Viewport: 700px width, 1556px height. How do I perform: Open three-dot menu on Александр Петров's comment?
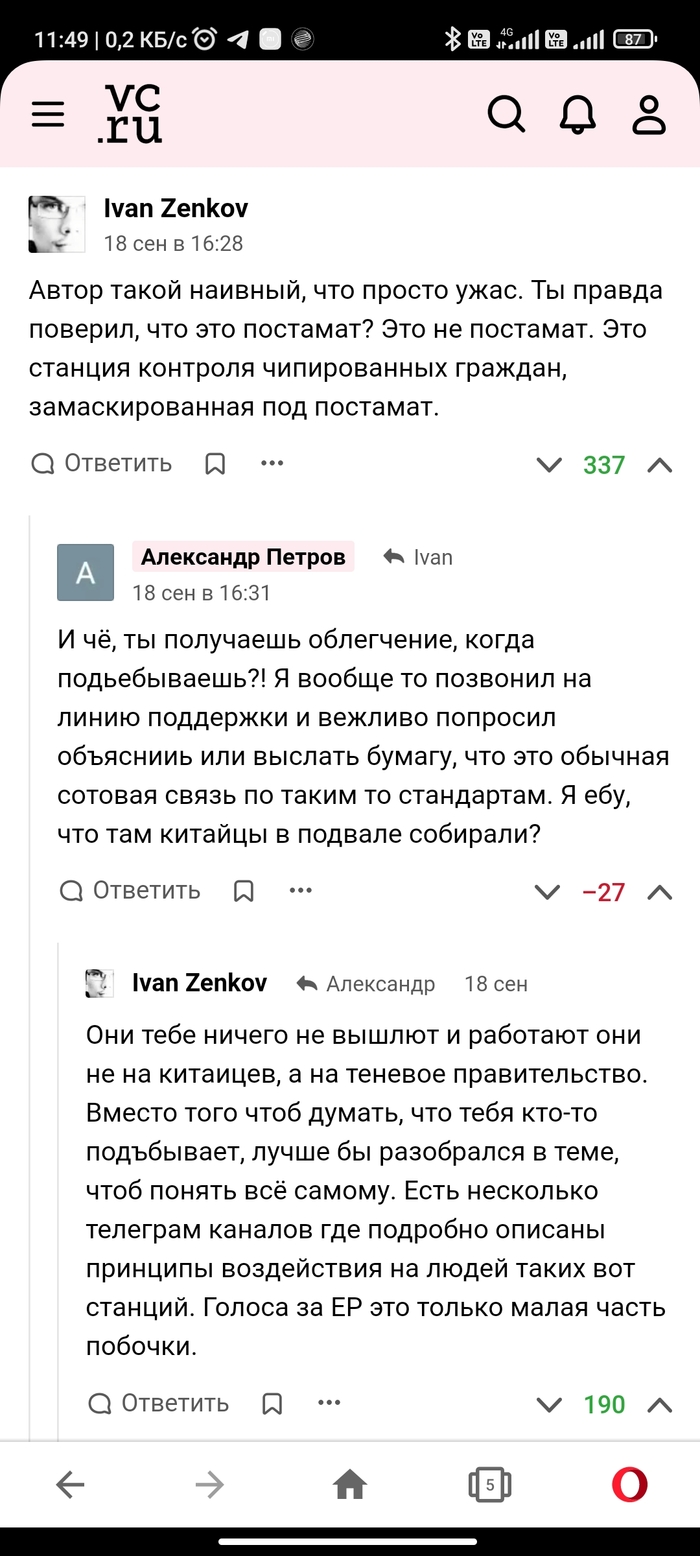(x=301, y=891)
